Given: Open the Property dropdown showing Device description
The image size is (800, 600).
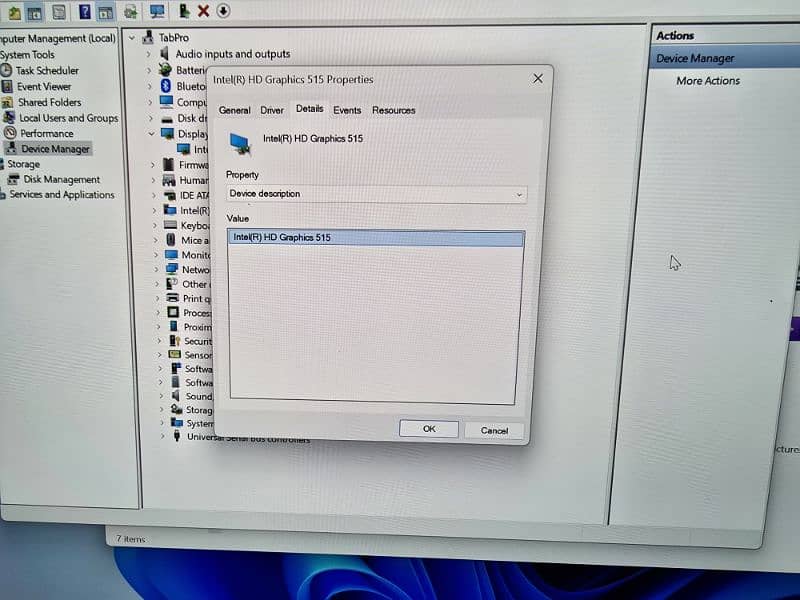Looking at the screenshot, I should 376,194.
